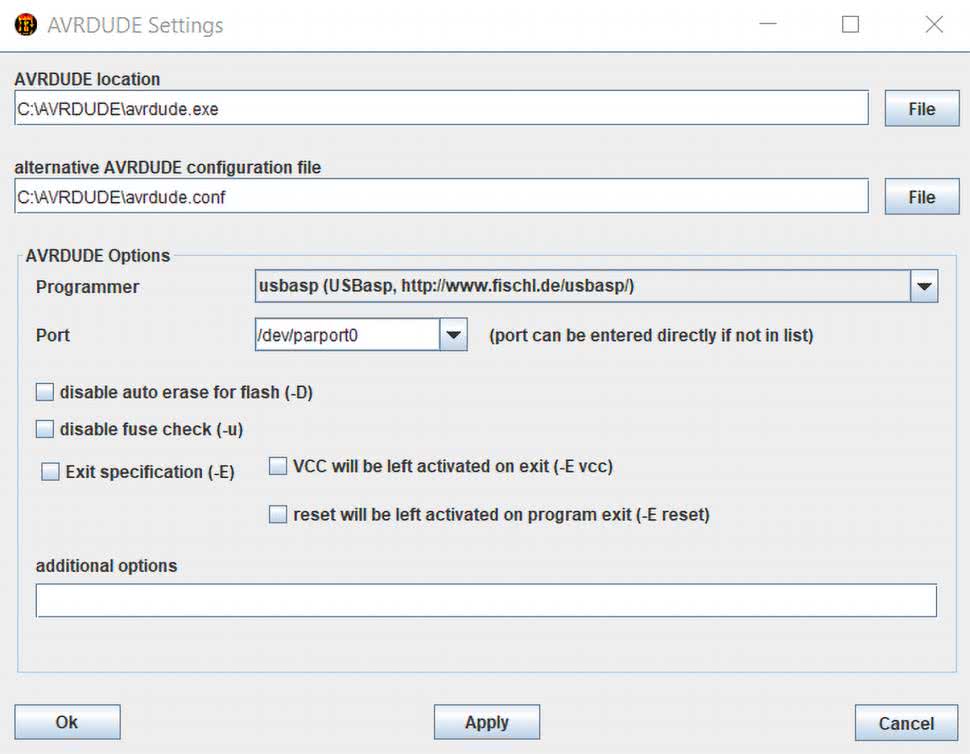Browse with File button for configuration file
Viewport: 970px width, 754px height.
pos(921,197)
